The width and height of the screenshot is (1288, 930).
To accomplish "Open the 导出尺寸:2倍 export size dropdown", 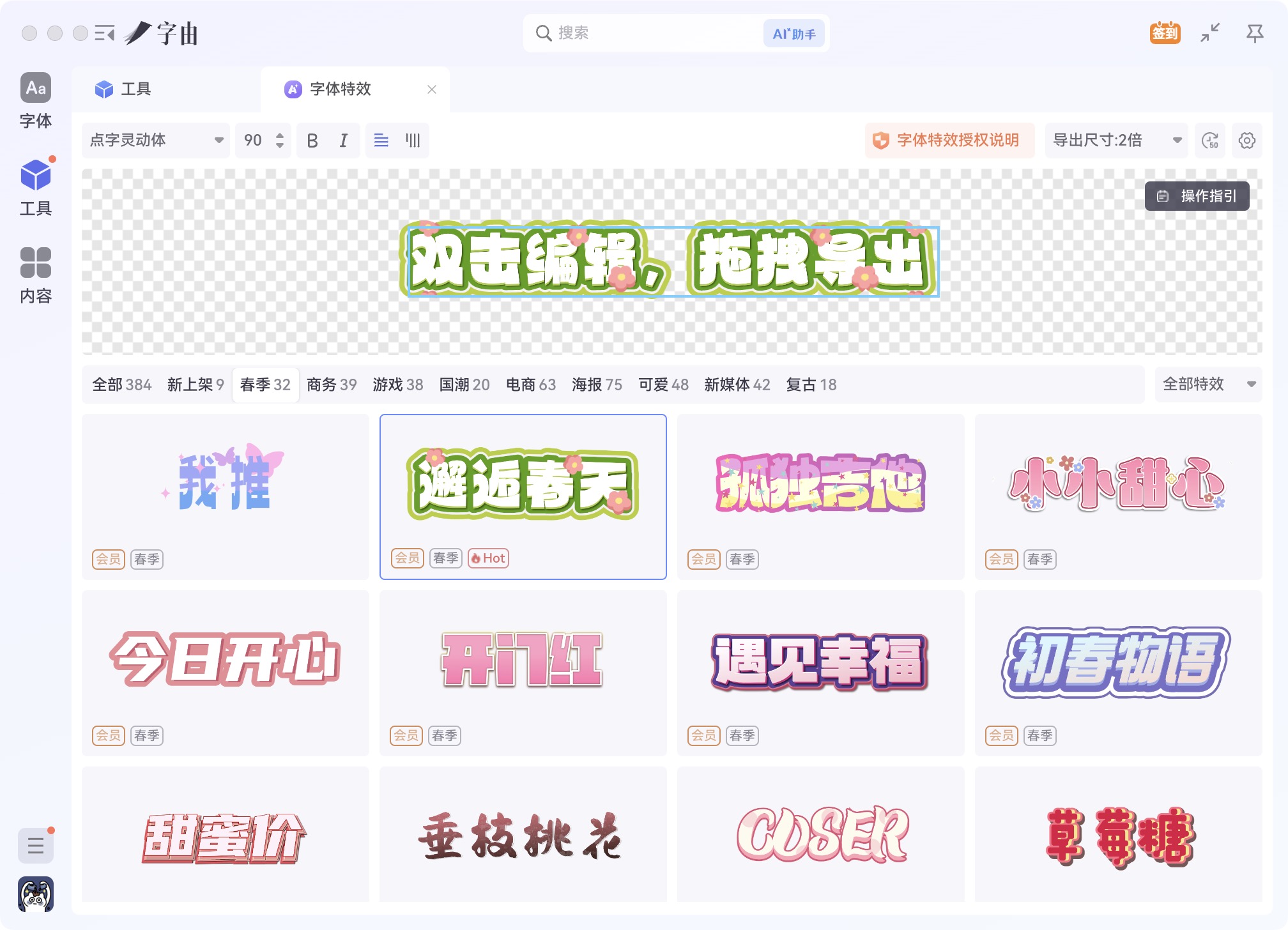I will click(1115, 141).
